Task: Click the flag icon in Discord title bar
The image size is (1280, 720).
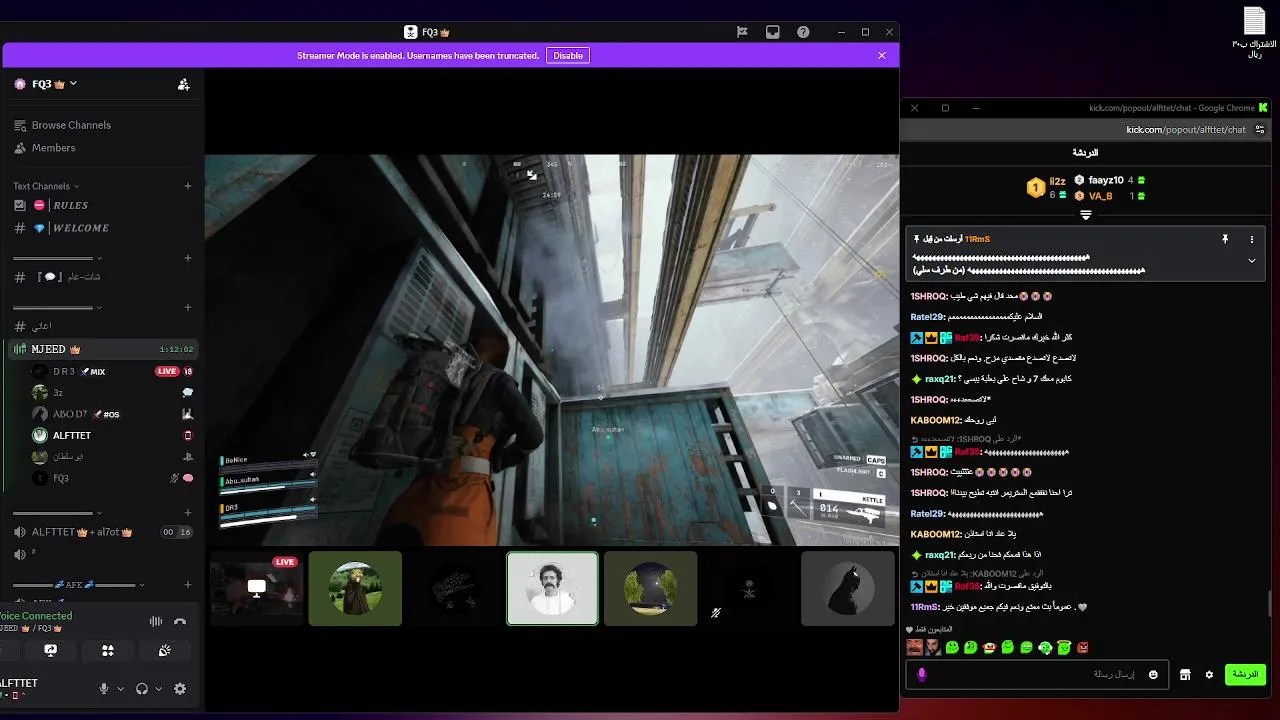Action: click(x=742, y=32)
